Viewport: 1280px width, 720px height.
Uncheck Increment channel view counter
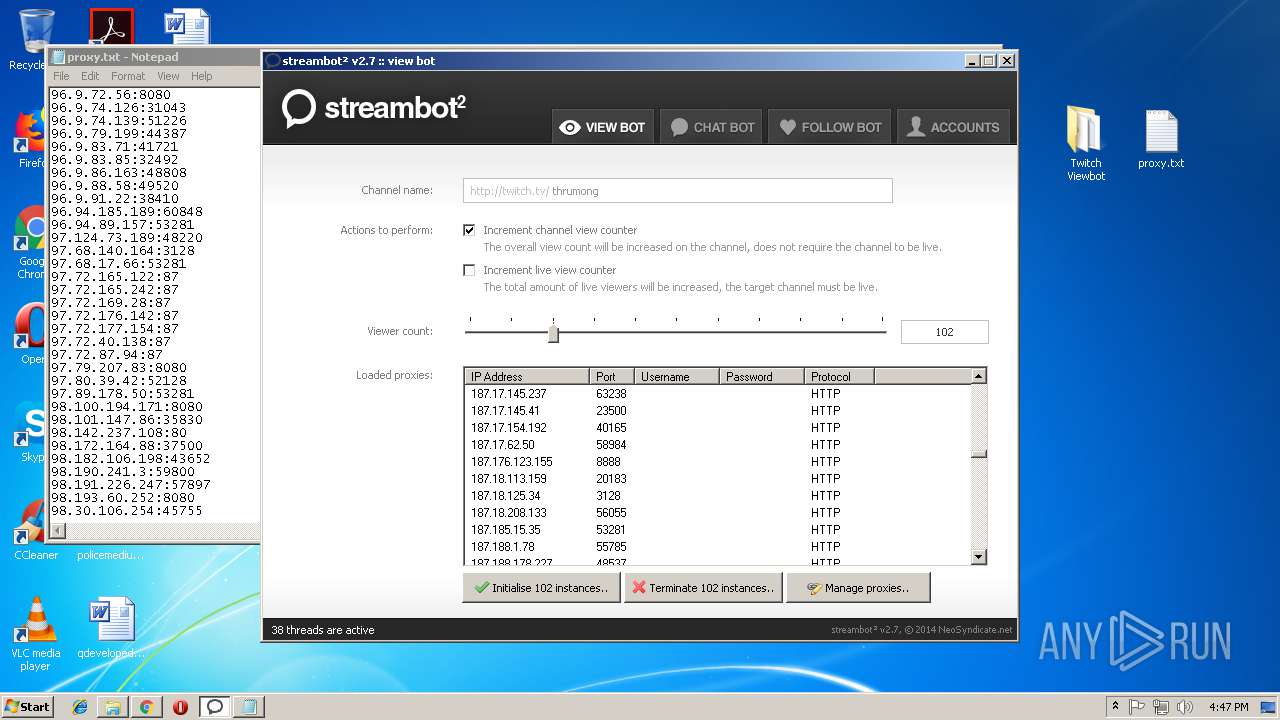(x=469, y=230)
